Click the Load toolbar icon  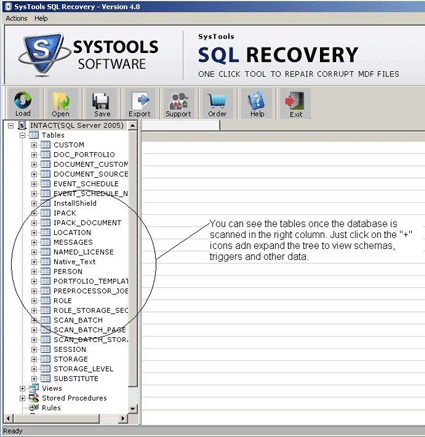click(x=23, y=104)
